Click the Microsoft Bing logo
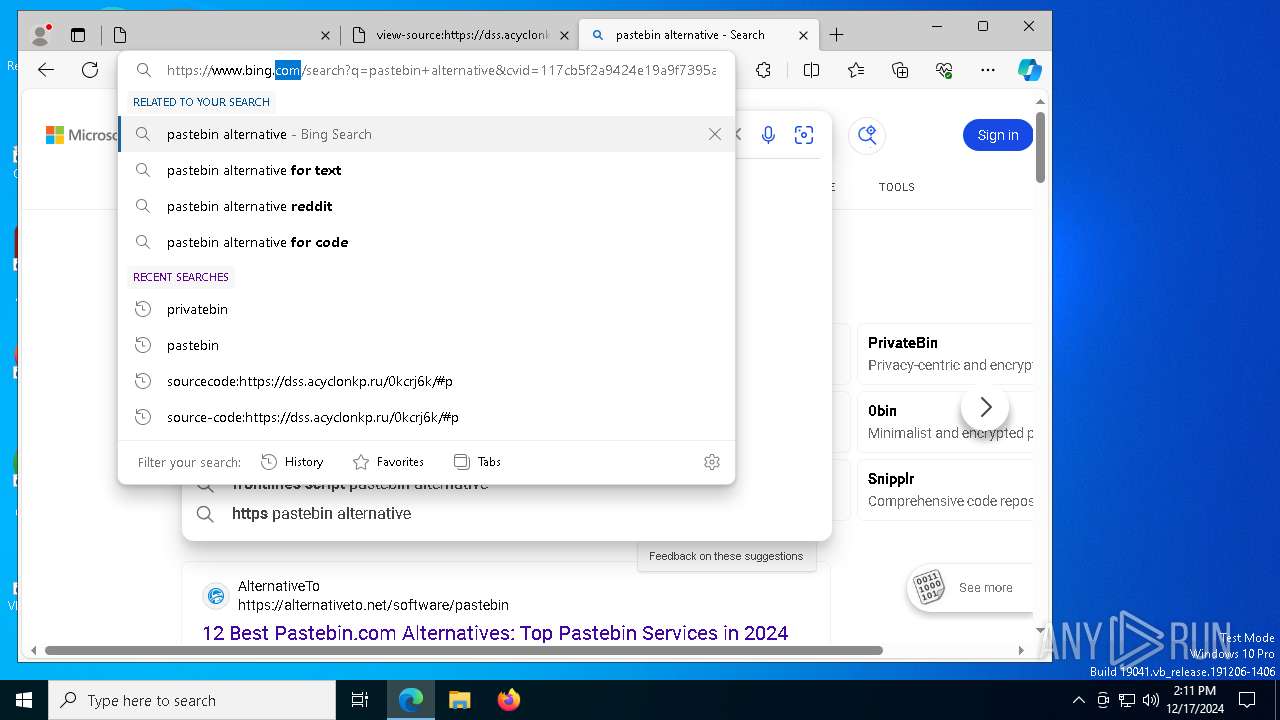 pyautogui.click(x=81, y=135)
